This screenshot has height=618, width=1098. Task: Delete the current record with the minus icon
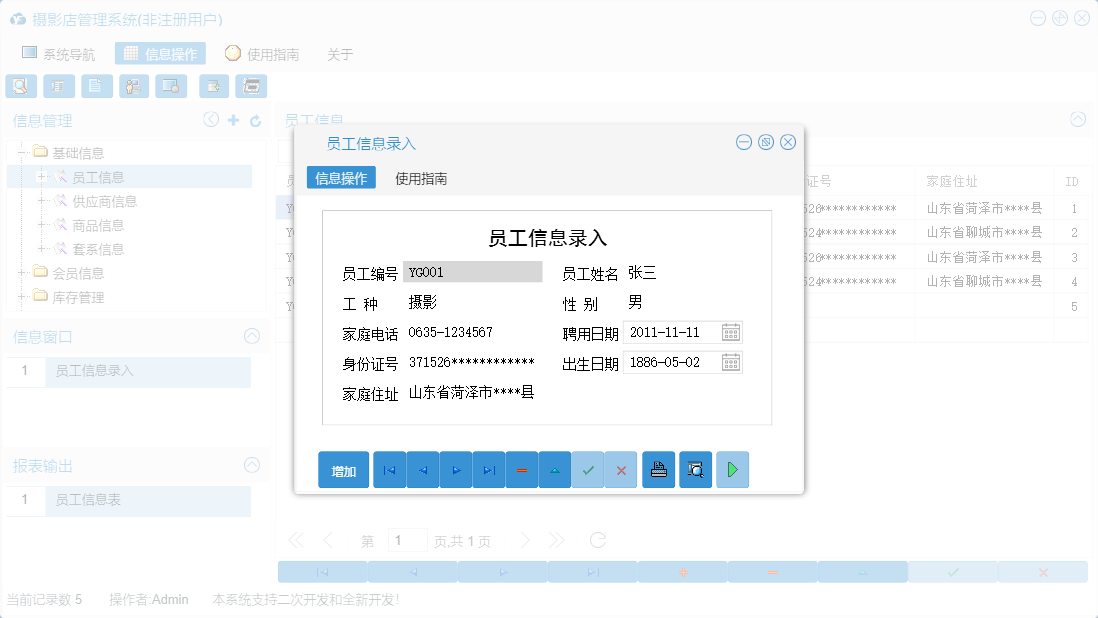[x=522, y=469]
